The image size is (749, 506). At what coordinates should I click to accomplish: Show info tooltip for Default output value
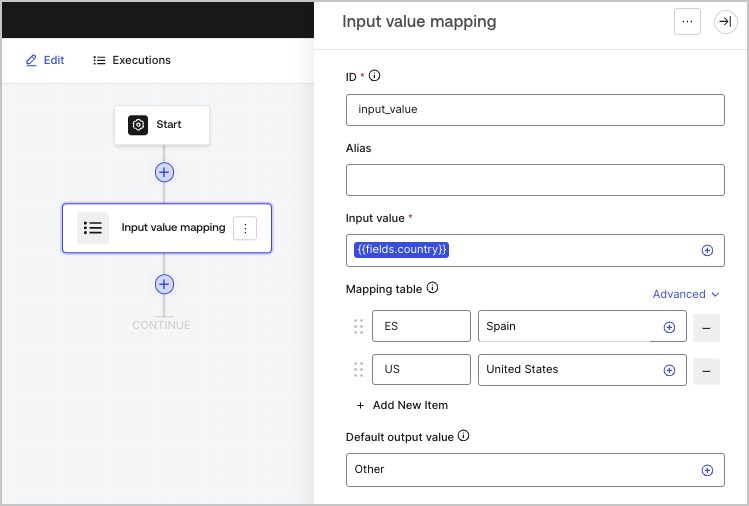pyautogui.click(x=463, y=435)
